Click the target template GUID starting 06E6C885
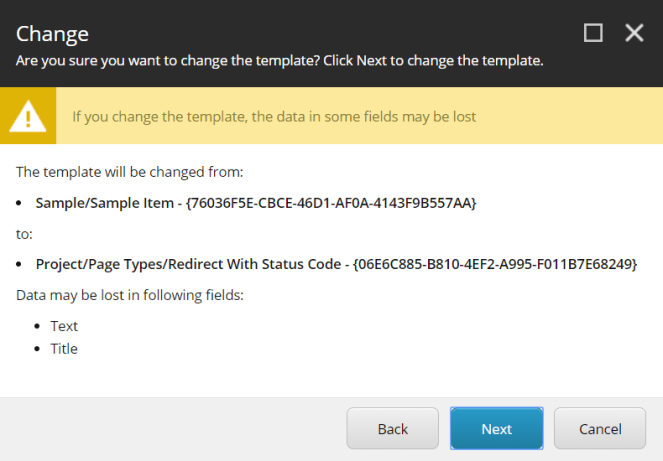The image size is (663, 461). (x=495, y=264)
